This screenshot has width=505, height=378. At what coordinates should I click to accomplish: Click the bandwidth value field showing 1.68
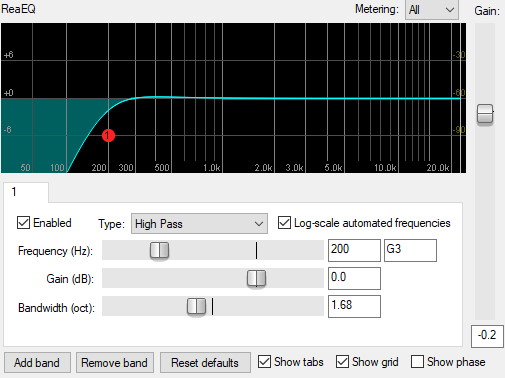[x=354, y=306]
